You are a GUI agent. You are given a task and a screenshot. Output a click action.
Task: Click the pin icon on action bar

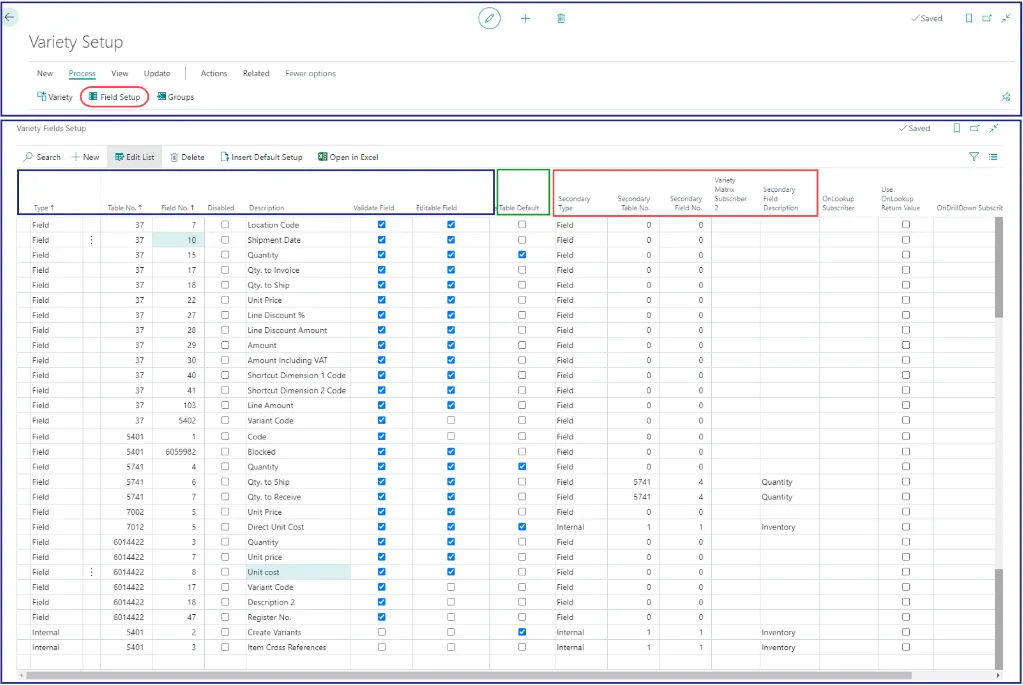click(x=1005, y=97)
